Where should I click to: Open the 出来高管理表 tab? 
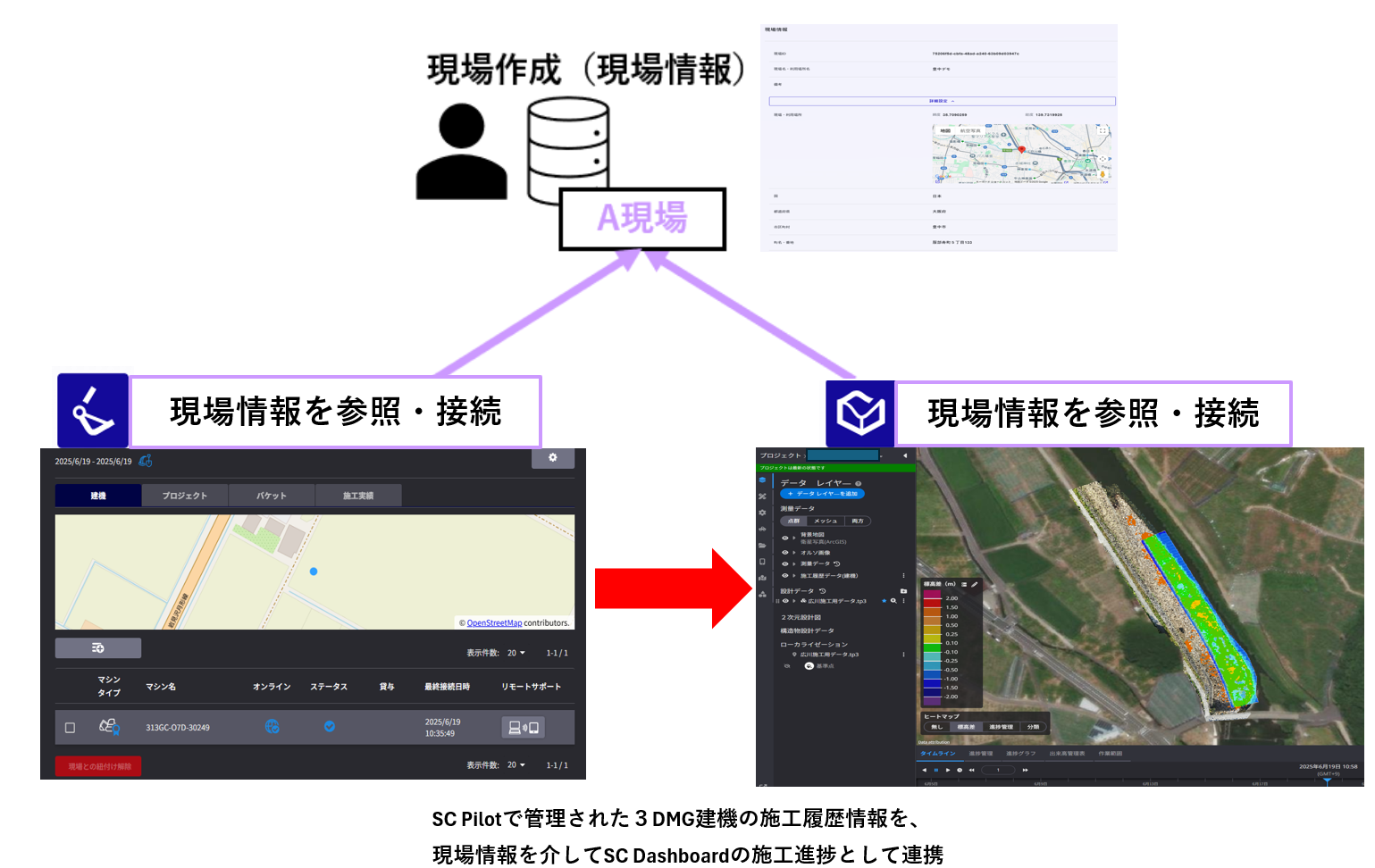1067,754
